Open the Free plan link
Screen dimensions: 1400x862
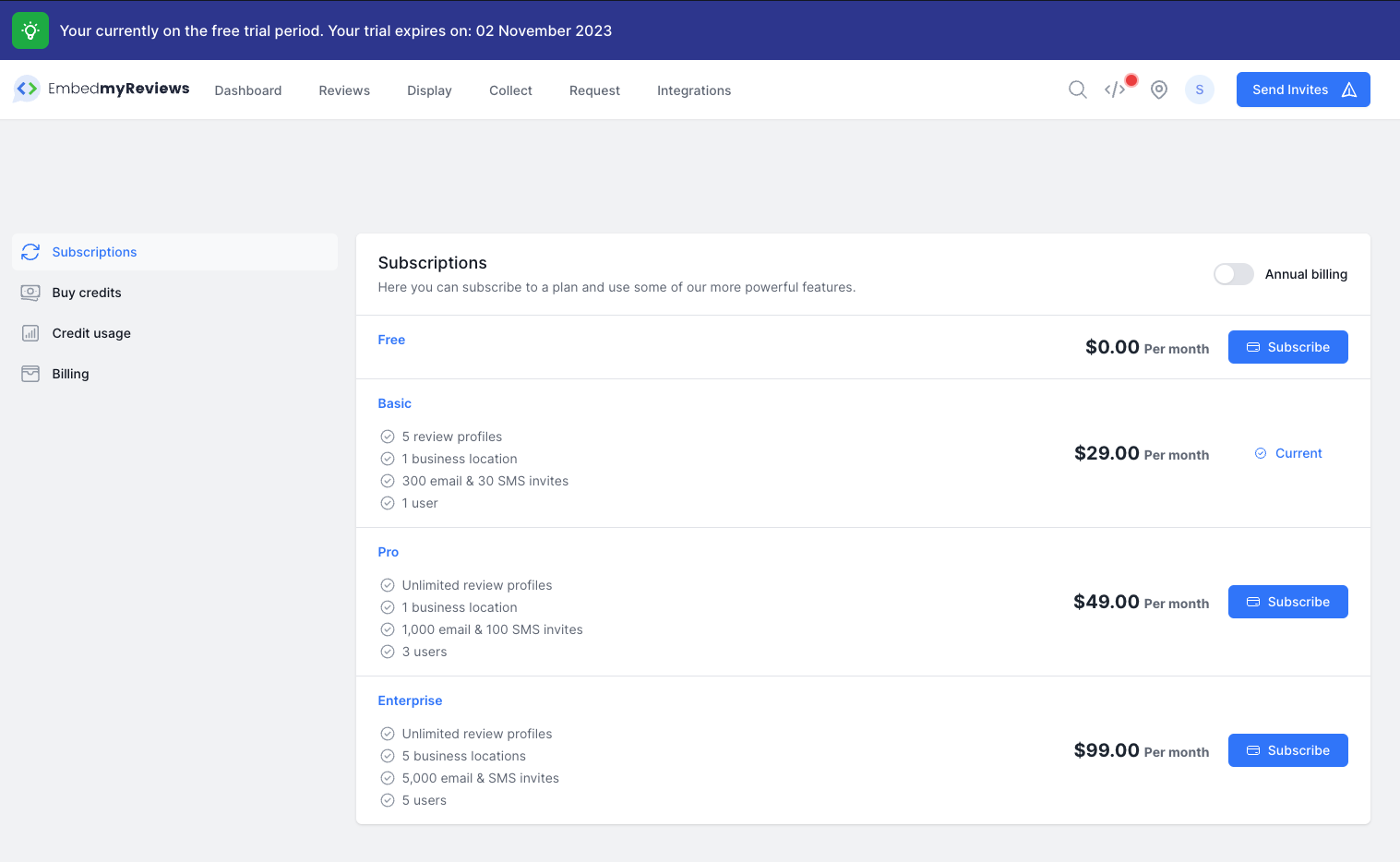click(390, 340)
